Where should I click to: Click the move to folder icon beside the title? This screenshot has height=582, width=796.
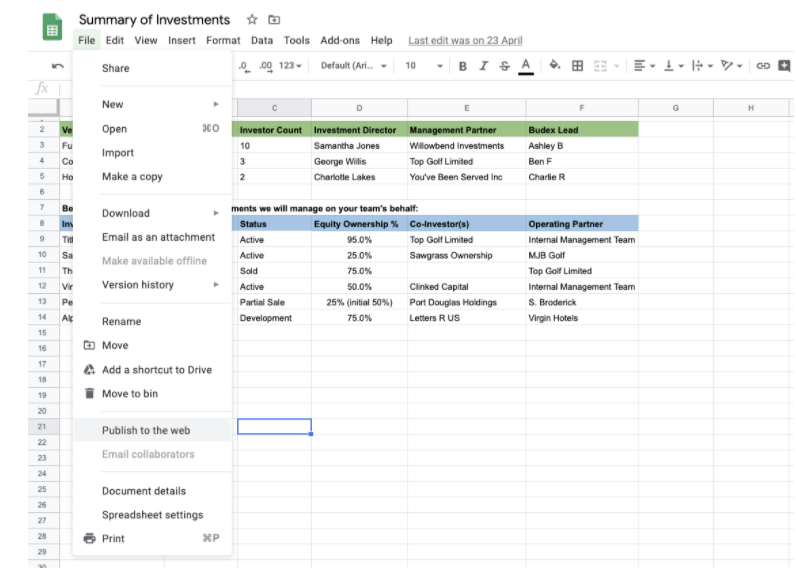coord(274,20)
